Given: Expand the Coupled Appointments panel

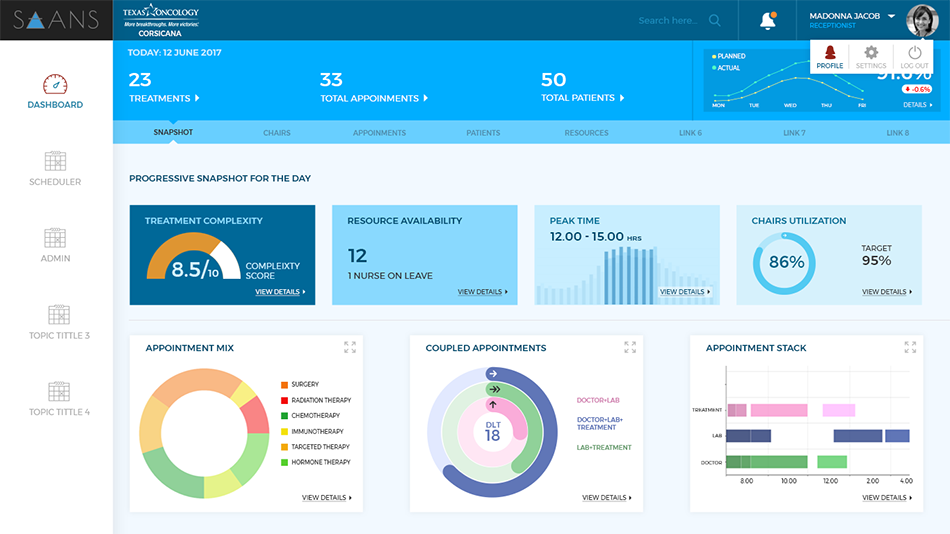Looking at the screenshot, I should (630, 347).
